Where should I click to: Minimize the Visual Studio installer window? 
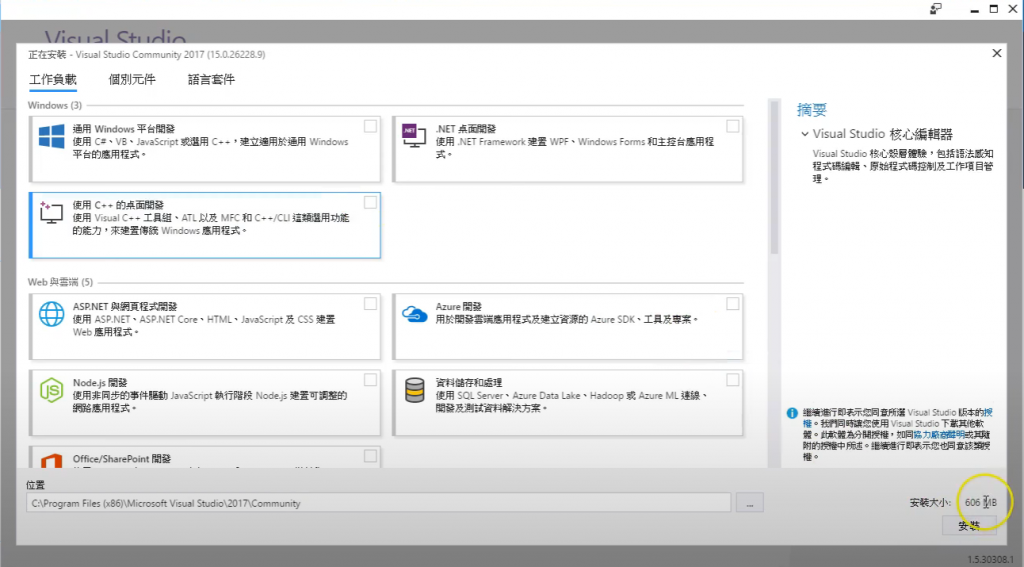[974, 9]
